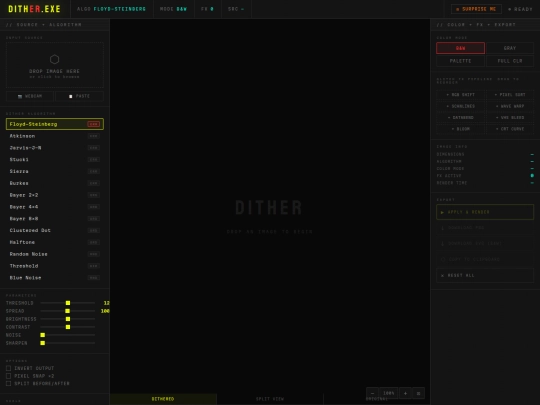This screenshot has width=540, height=405.
Task: Add Pixel Sort effect to pipeline
Action: point(510,95)
